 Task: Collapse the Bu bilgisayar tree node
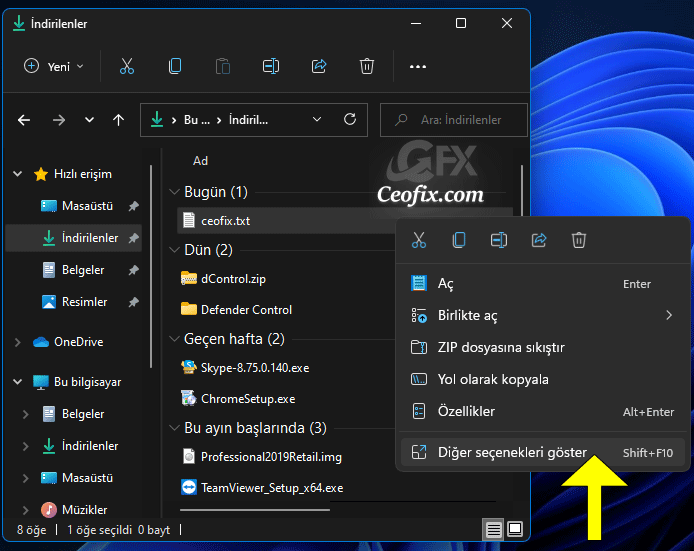pyautogui.click(x=18, y=381)
